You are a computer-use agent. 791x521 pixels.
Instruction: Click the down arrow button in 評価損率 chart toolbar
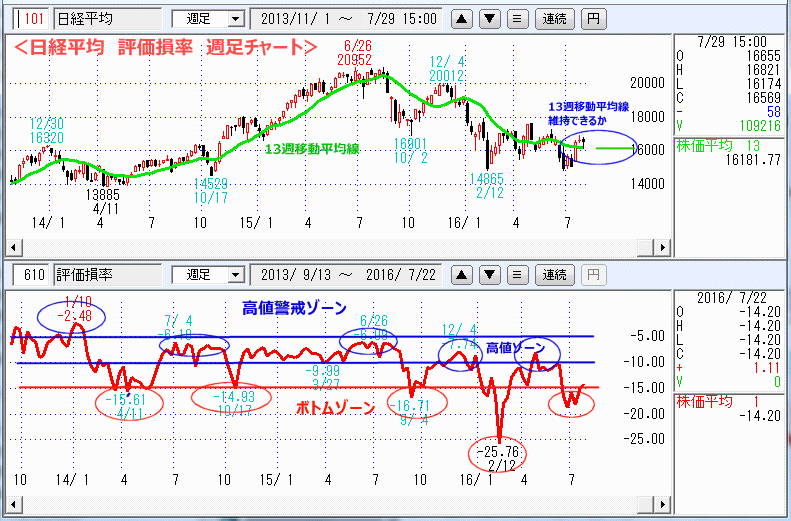pyautogui.click(x=489, y=275)
